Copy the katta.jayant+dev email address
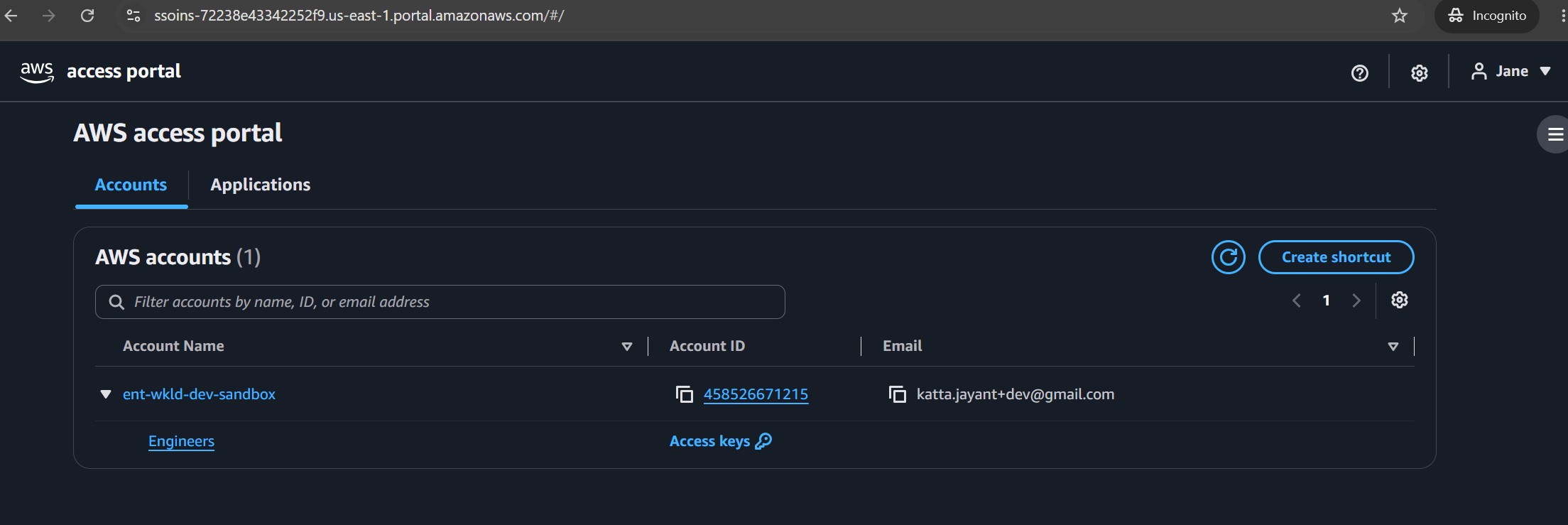 [x=897, y=394]
